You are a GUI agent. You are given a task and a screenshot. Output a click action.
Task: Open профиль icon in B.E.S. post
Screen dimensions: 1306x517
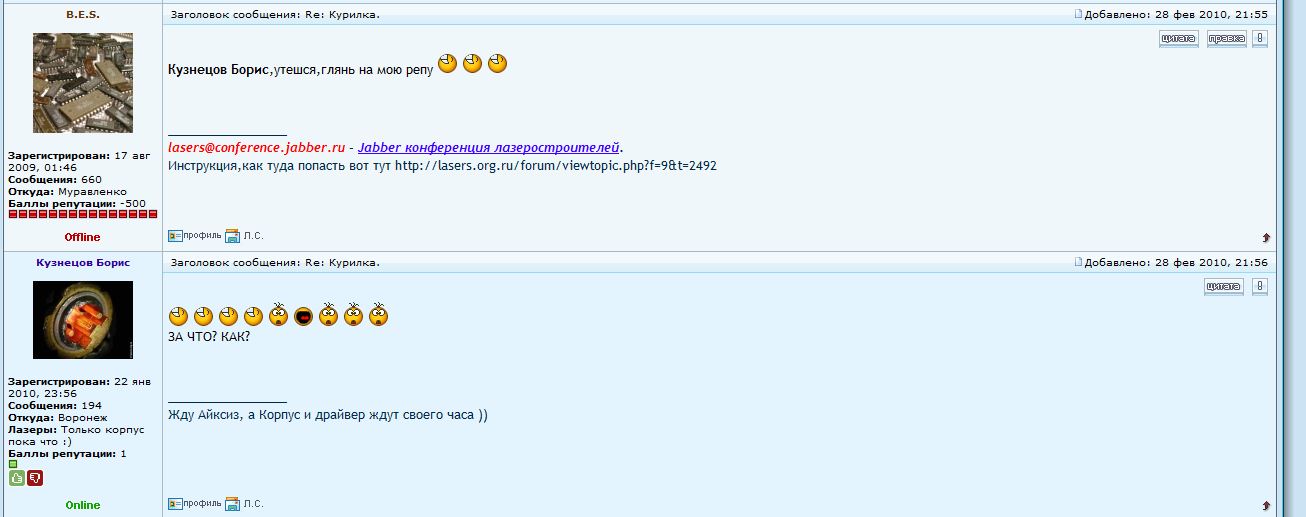[194, 236]
